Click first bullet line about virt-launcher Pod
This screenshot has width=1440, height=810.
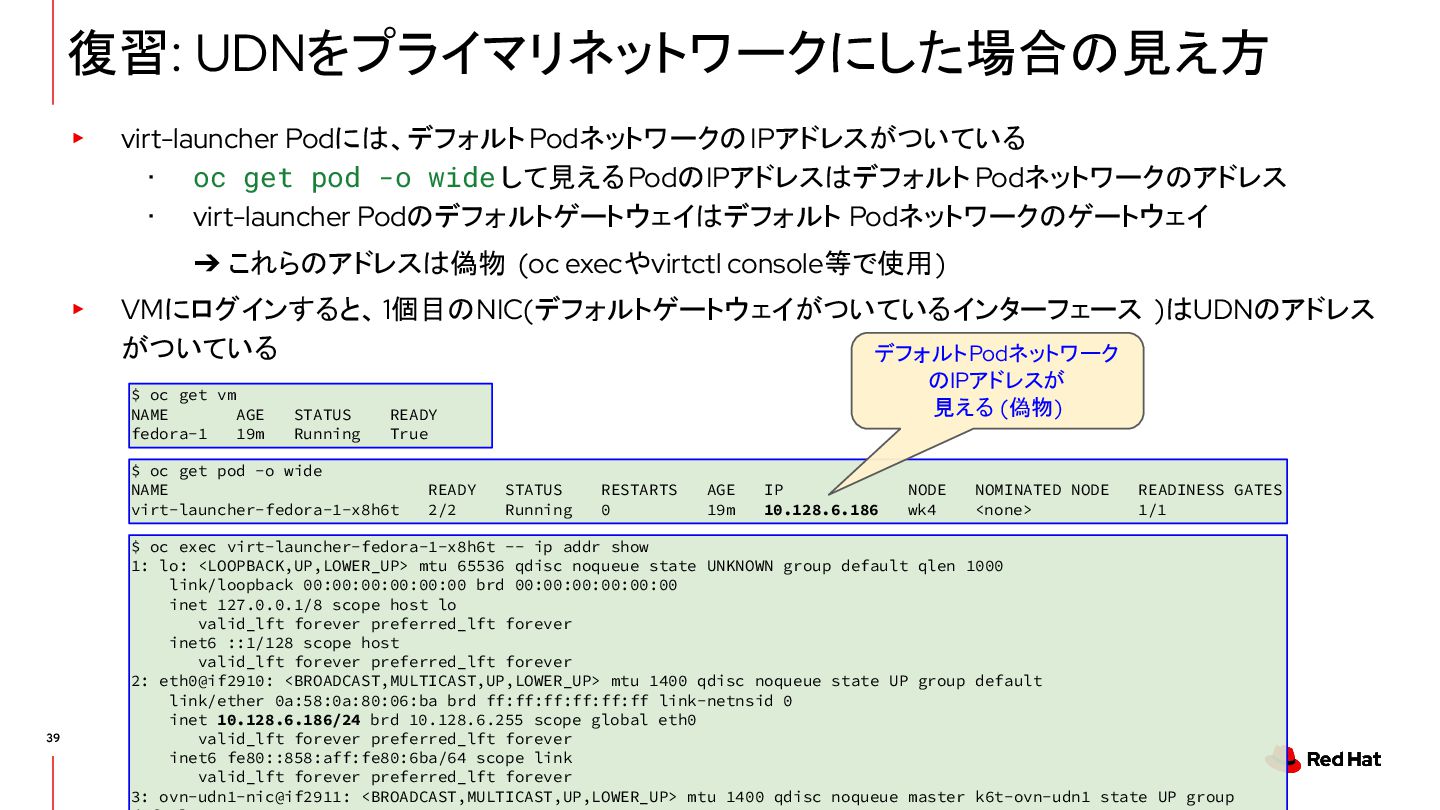click(573, 138)
